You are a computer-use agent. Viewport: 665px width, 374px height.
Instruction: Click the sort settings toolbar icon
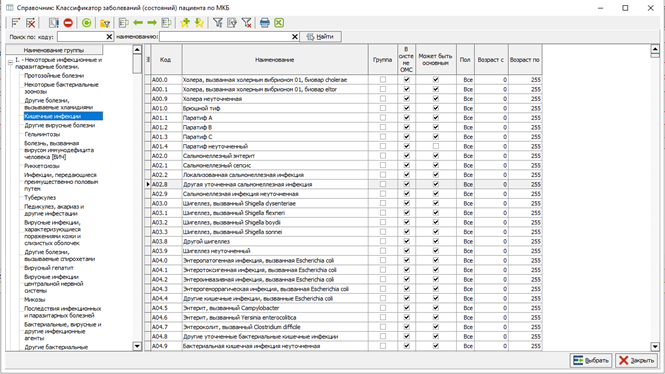click(x=16, y=23)
